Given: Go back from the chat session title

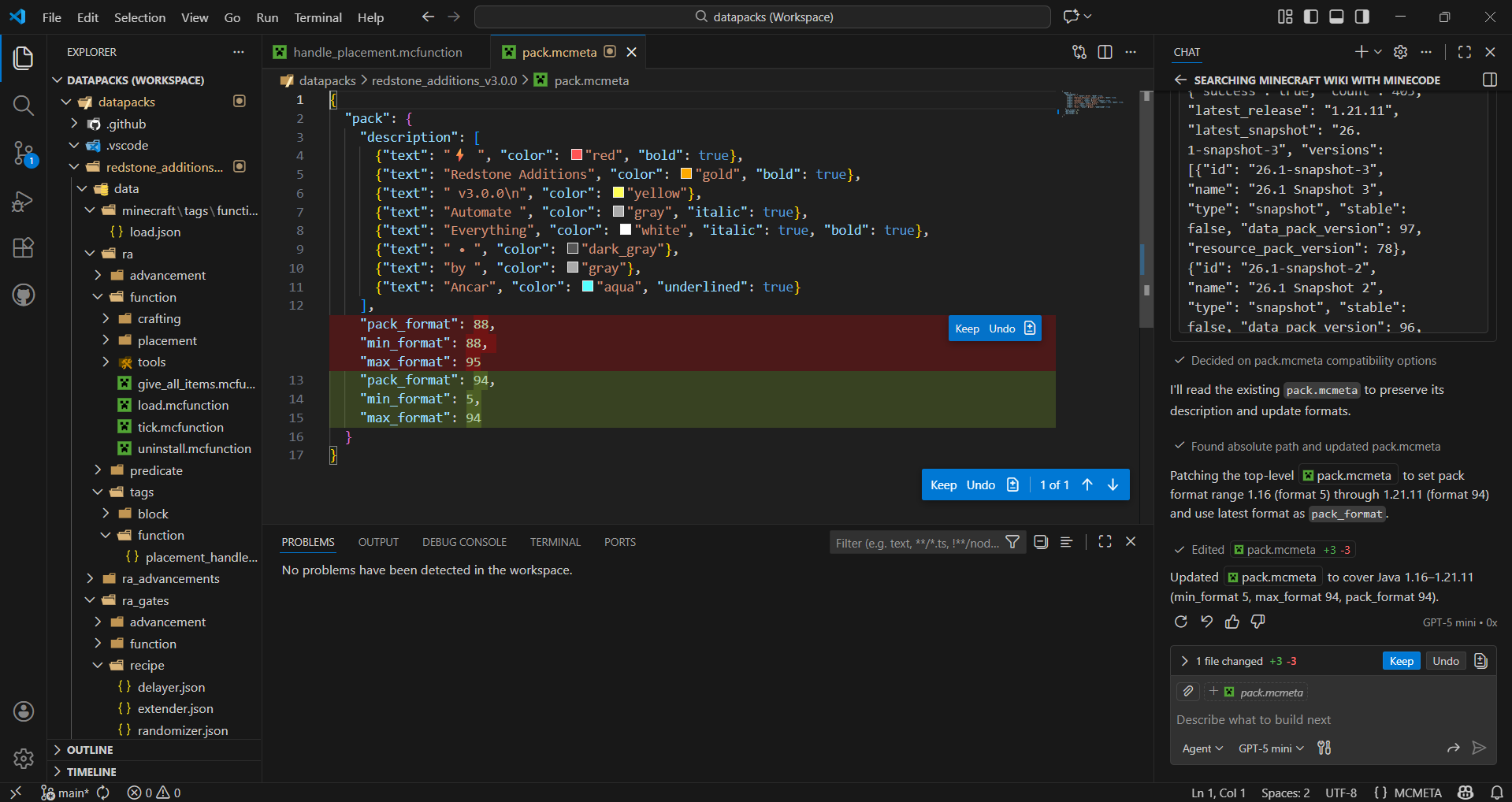Looking at the screenshot, I should (x=1180, y=80).
